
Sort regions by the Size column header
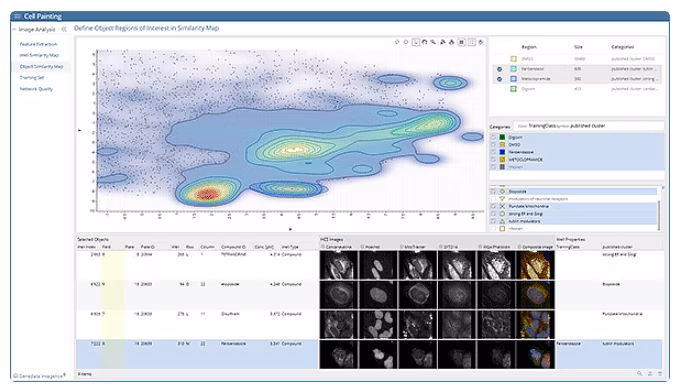pyautogui.click(x=578, y=47)
